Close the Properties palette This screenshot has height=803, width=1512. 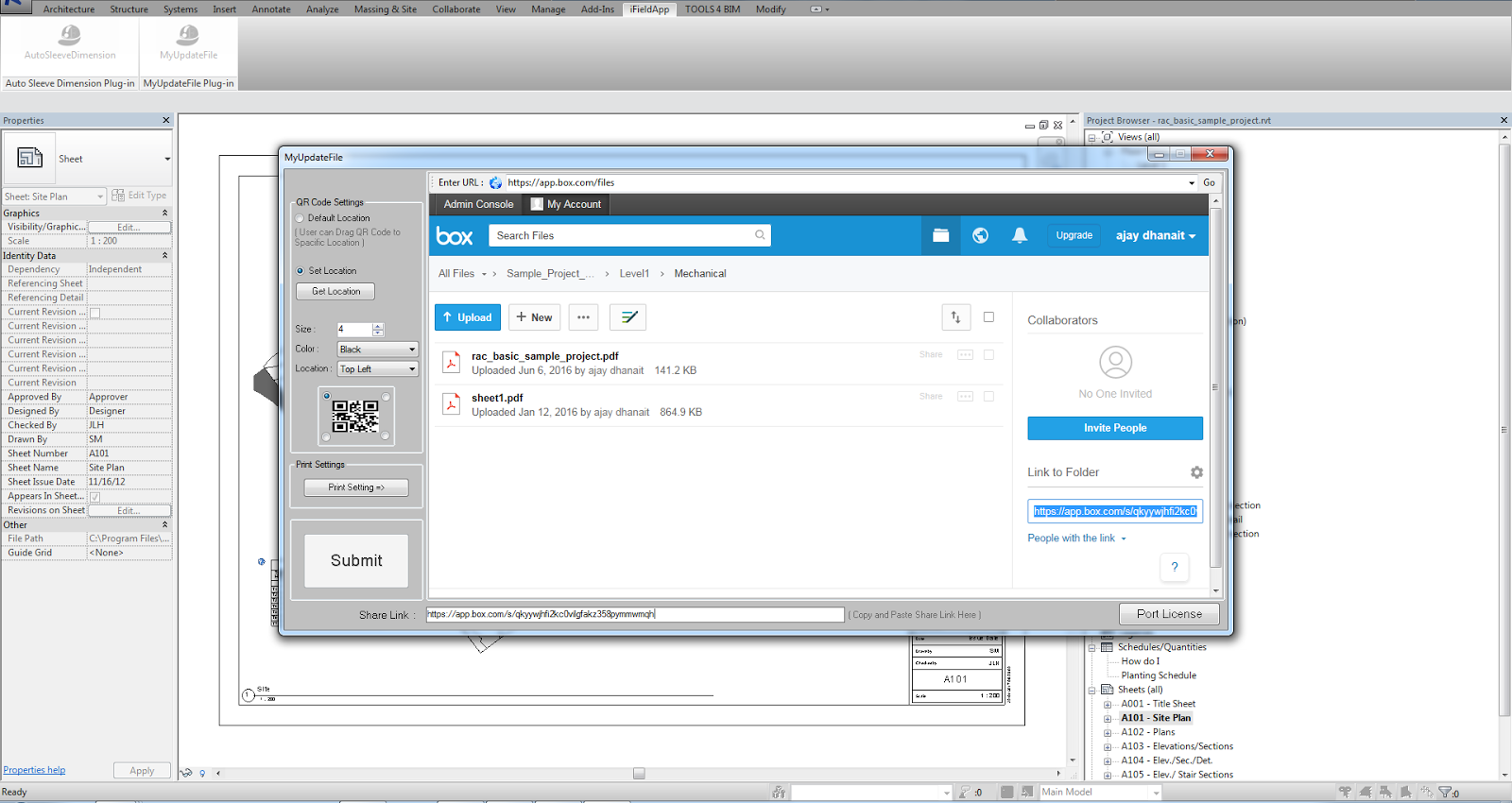coord(166,120)
